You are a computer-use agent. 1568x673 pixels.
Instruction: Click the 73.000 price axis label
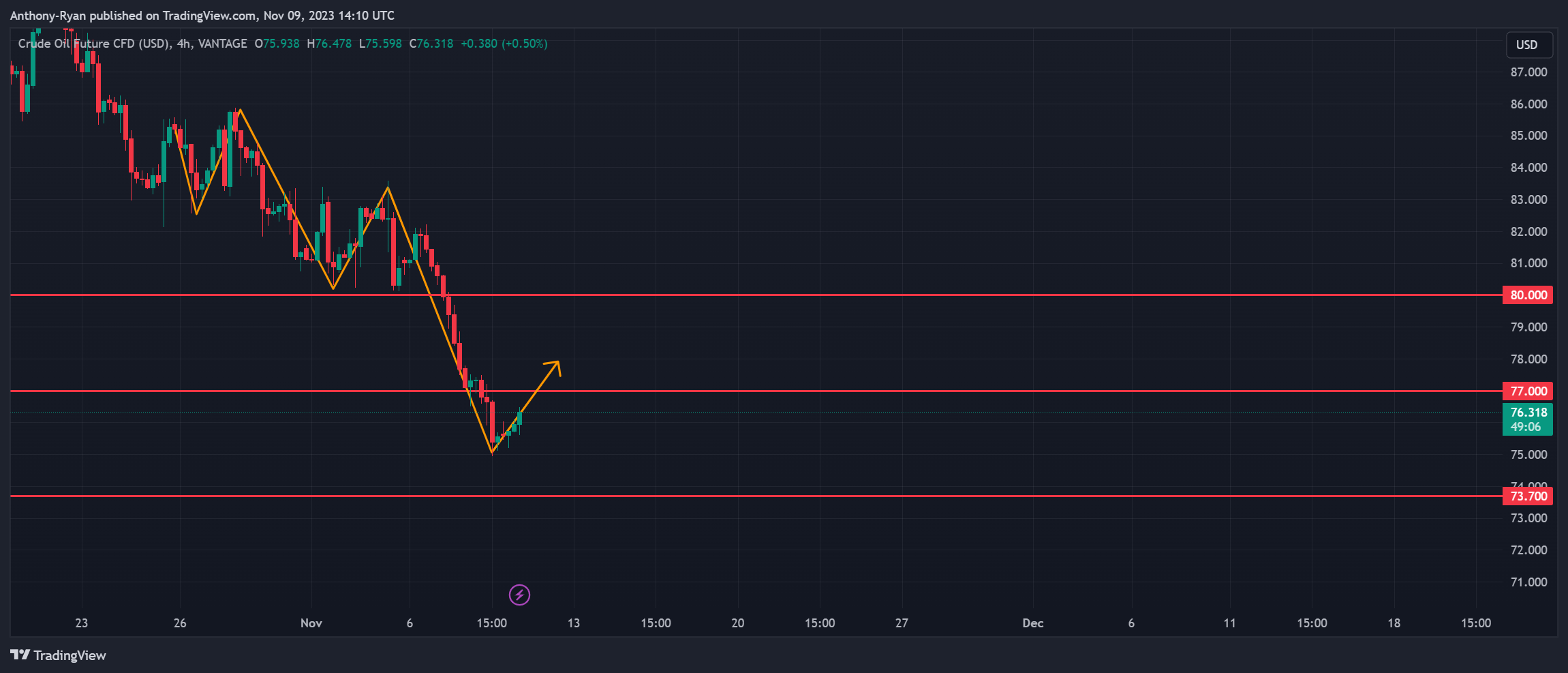click(1529, 518)
